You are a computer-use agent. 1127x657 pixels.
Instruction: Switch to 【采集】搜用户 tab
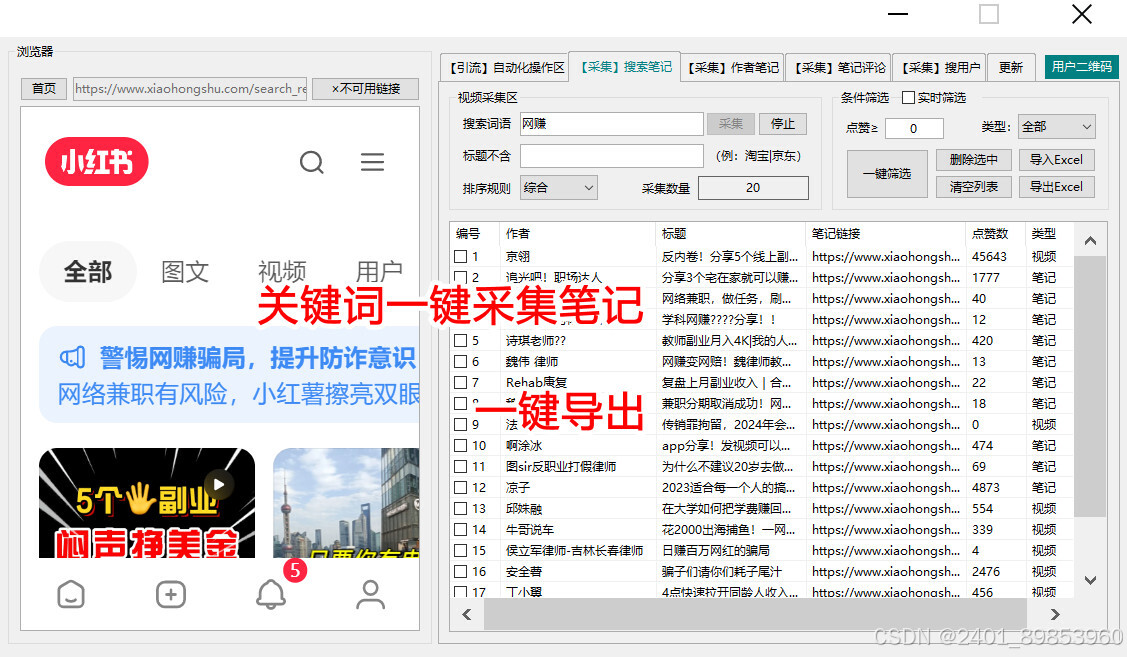click(x=939, y=68)
